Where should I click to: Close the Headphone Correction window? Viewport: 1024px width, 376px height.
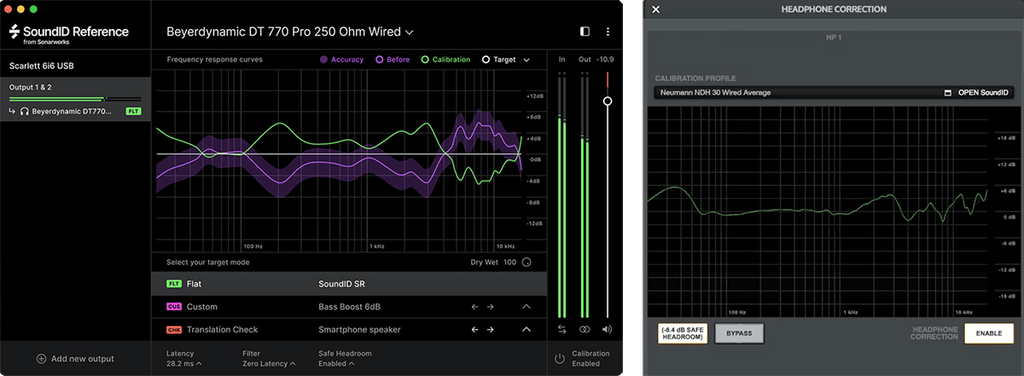coord(656,9)
